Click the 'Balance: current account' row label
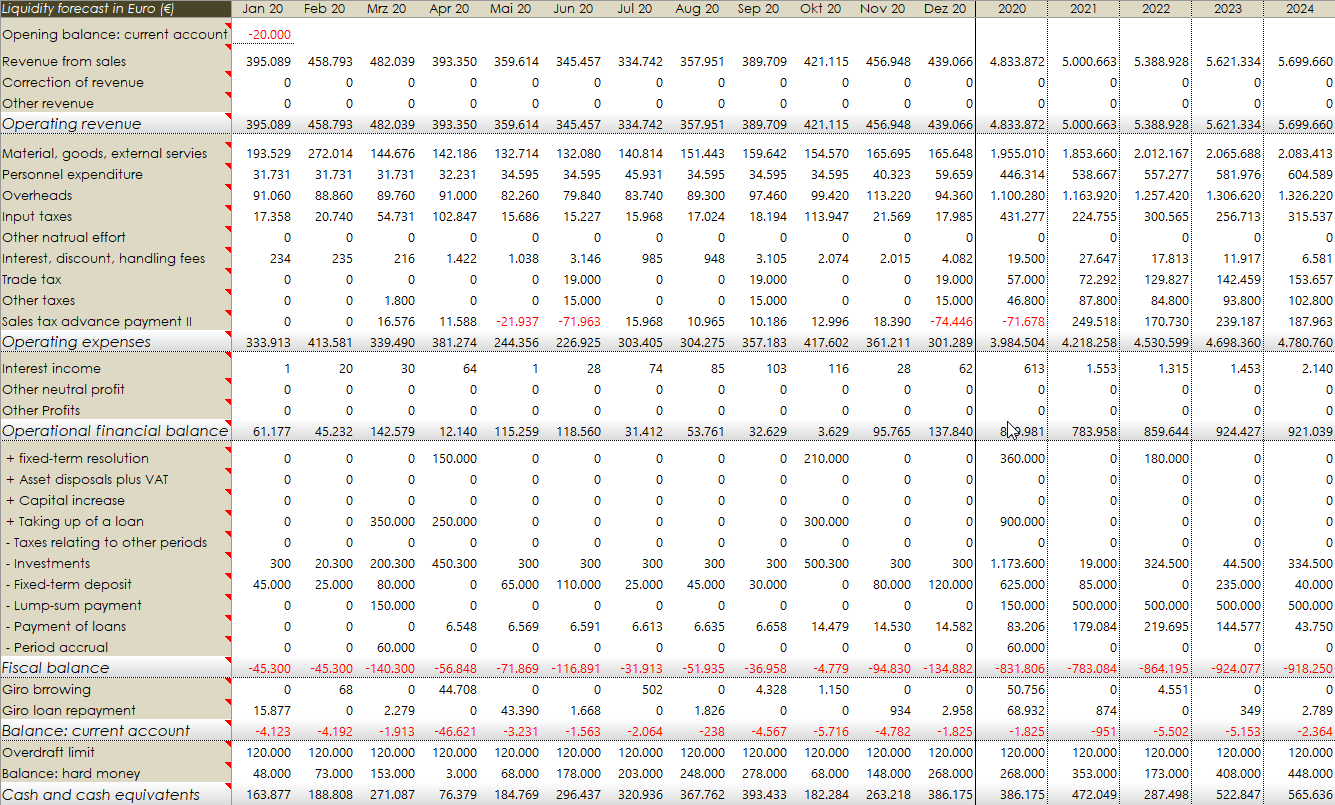Viewport: 1335px width, 805px height. [x=96, y=731]
